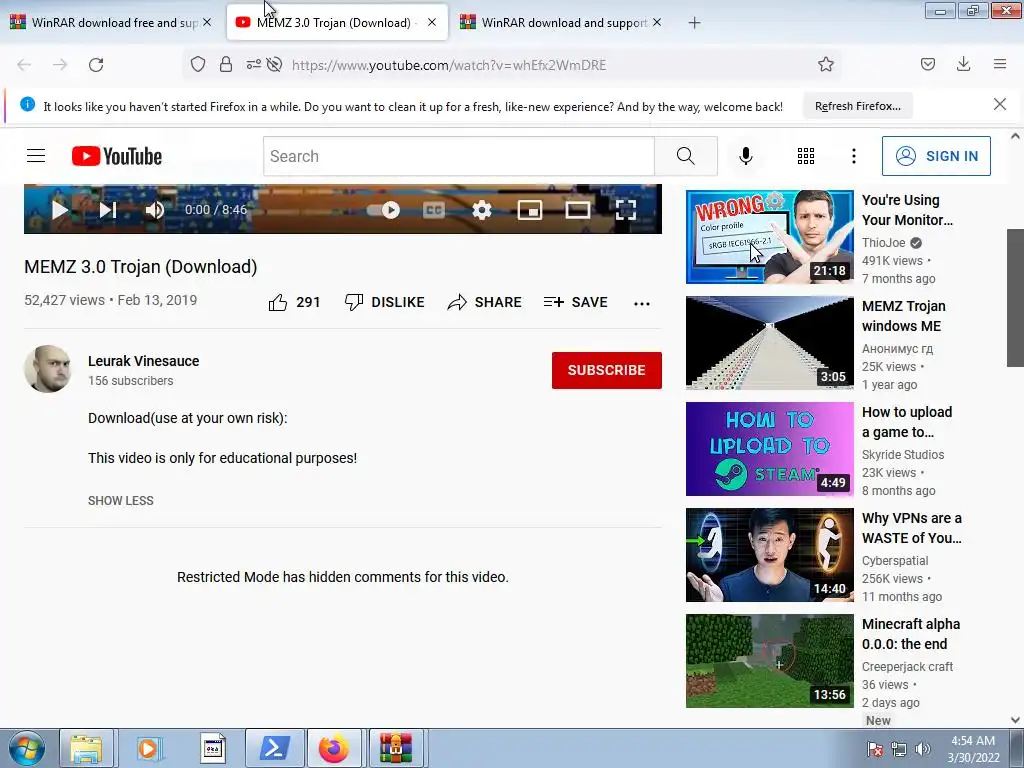This screenshot has width=1024, height=768.
Task: Open the video settings gear
Action: 482,210
